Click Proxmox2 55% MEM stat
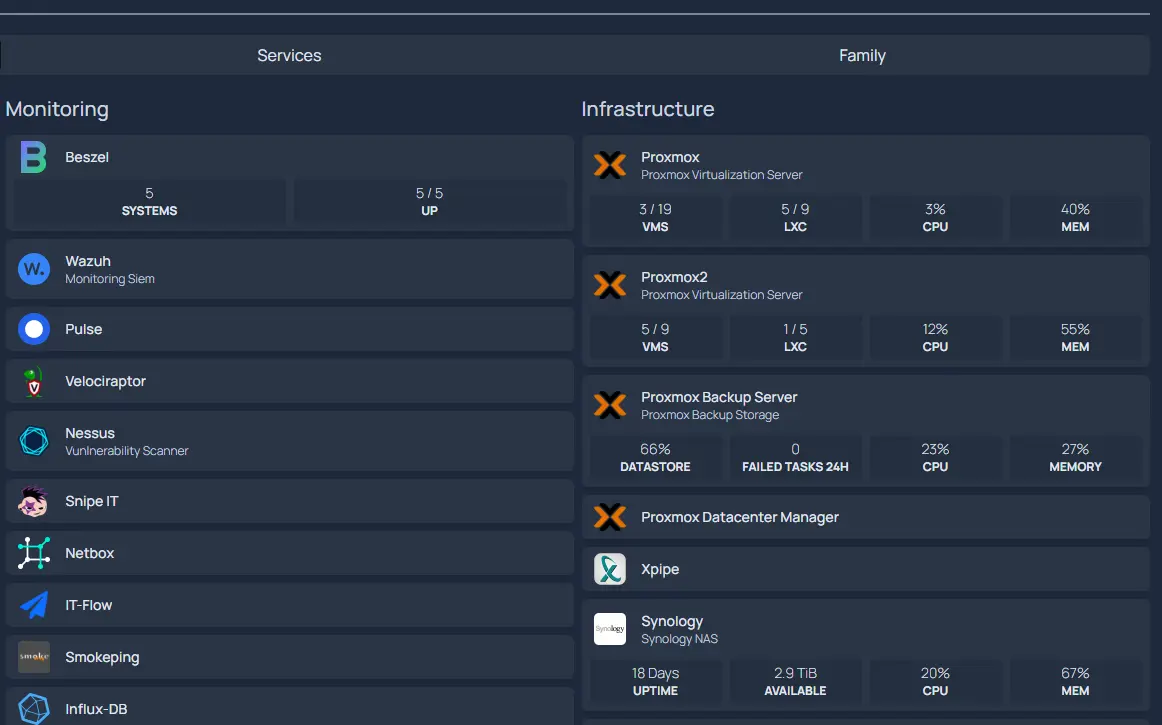 (x=1075, y=338)
